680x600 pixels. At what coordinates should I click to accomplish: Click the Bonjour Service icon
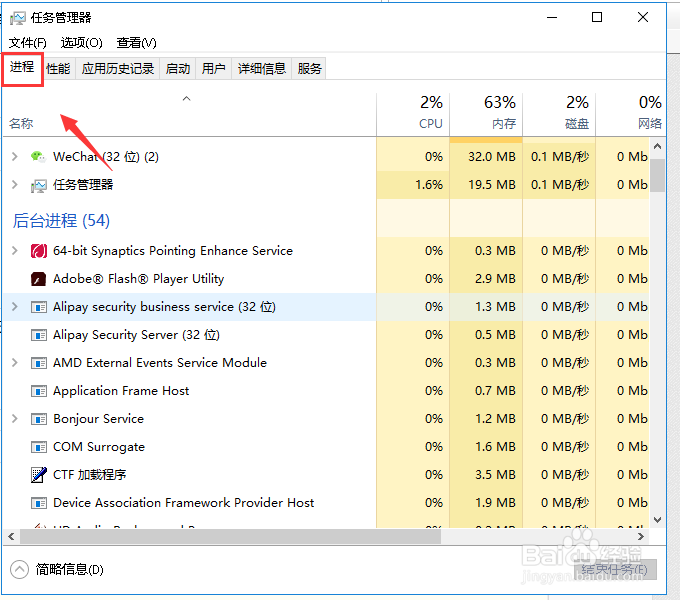click(39, 419)
